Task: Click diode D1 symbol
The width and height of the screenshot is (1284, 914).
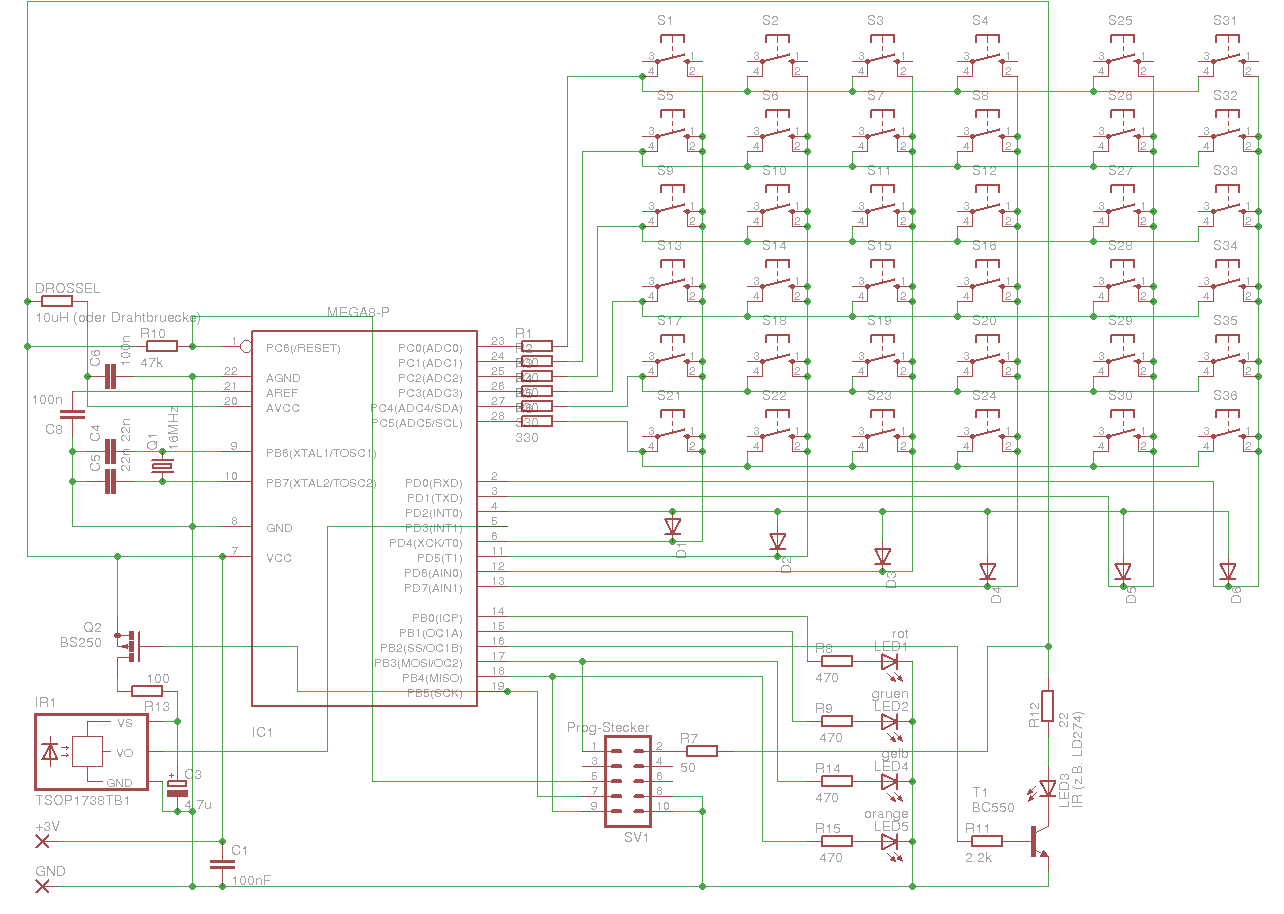Action: click(672, 526)
